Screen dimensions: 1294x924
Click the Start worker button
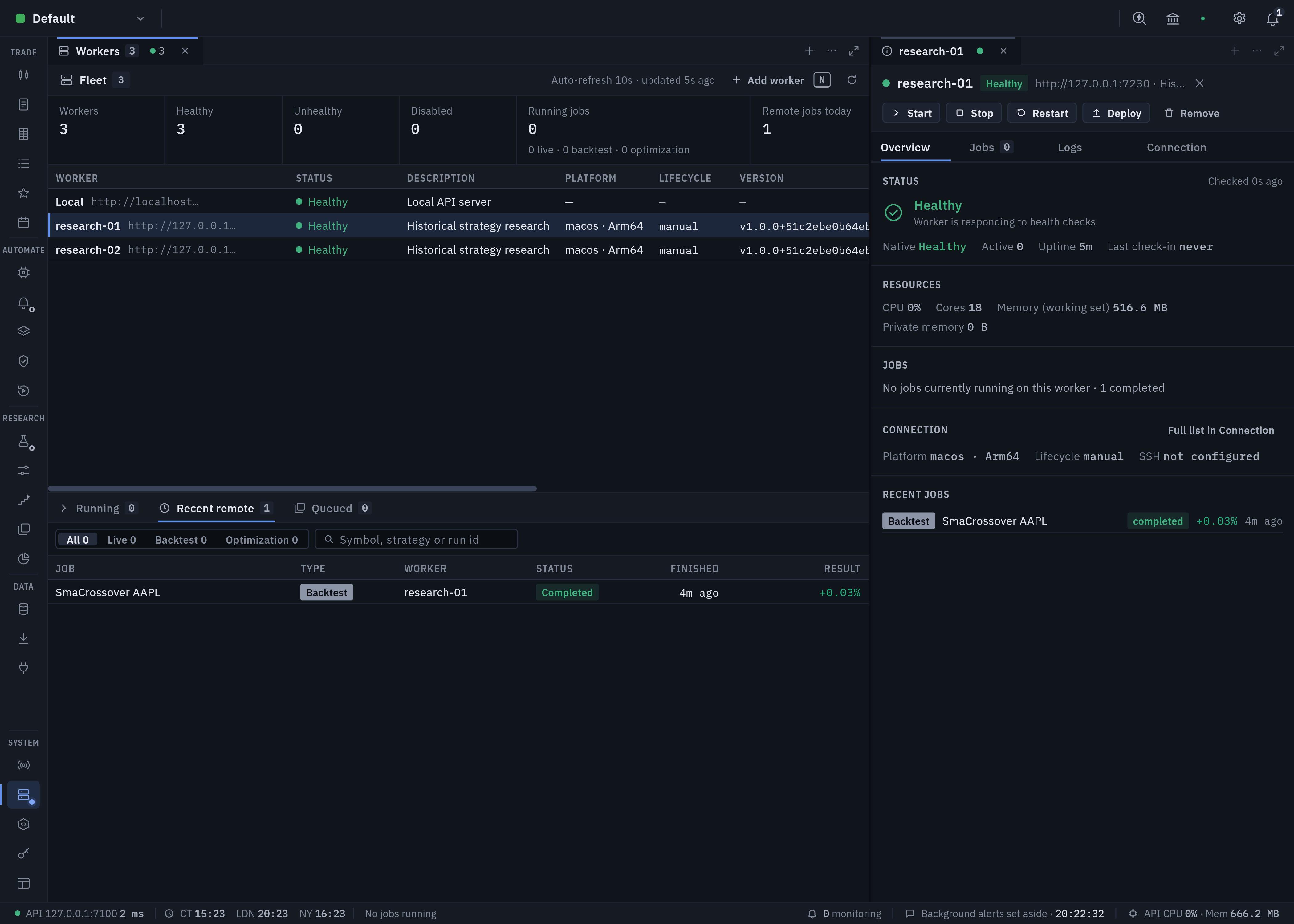[911, 113]
